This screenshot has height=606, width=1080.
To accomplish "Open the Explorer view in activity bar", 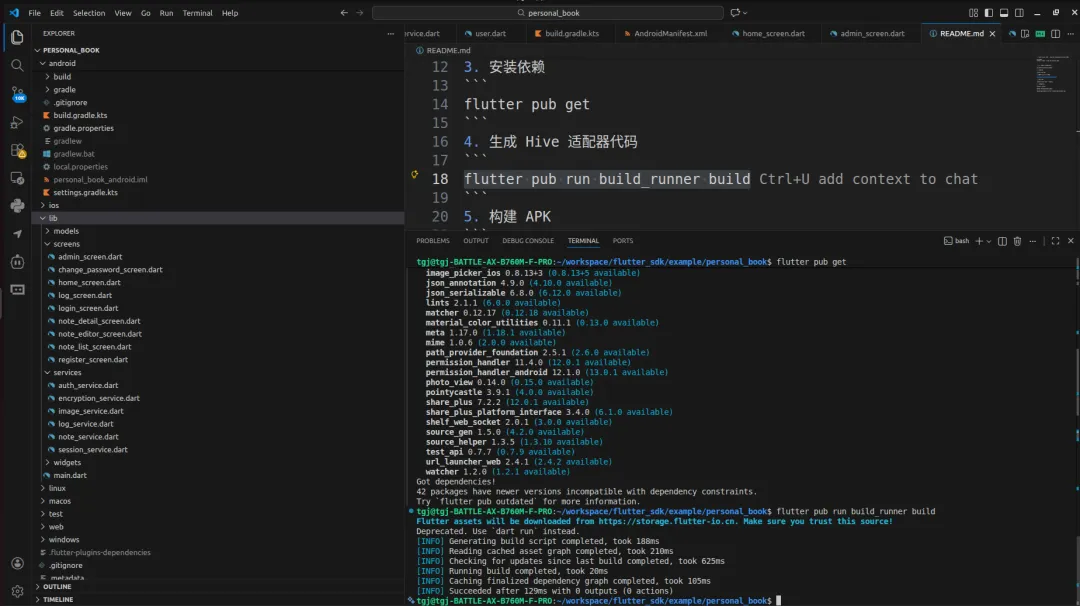I will click(x=17, y=37).
